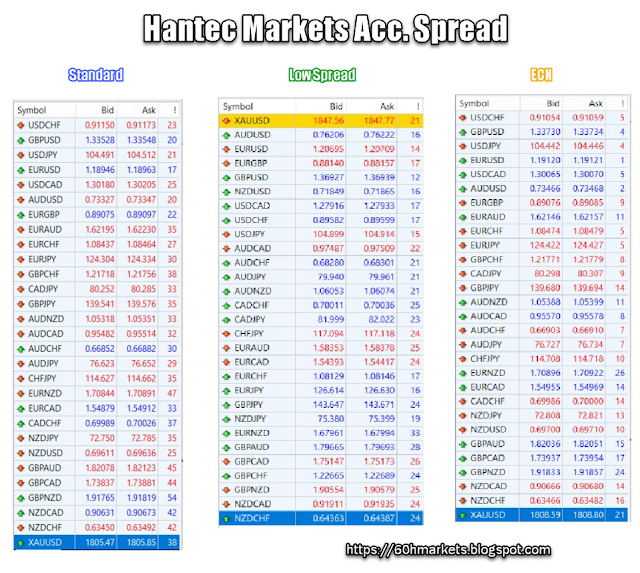Click the up arrow icon beside GBPUSD in Standard table

click(21, 140)
